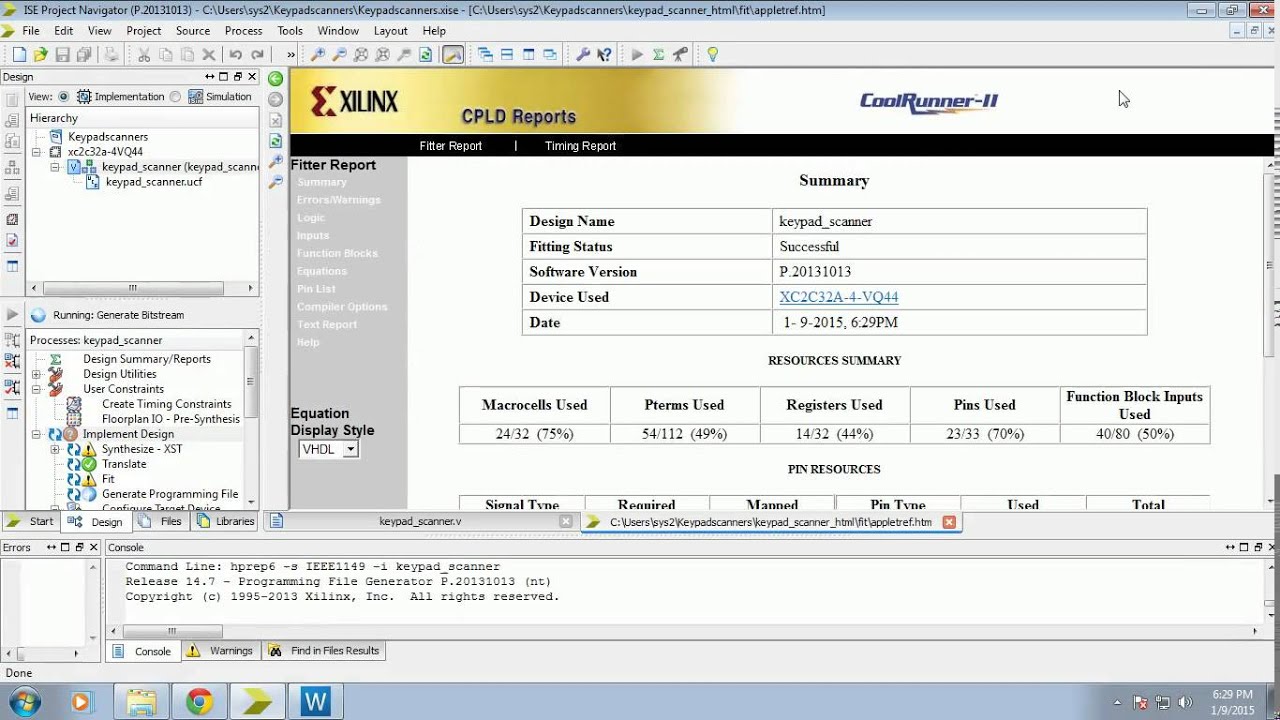The width and height of the screenshot is (1280, 720).
Task: Click the Delete X toolbar icon
Action: pos(208,55)
